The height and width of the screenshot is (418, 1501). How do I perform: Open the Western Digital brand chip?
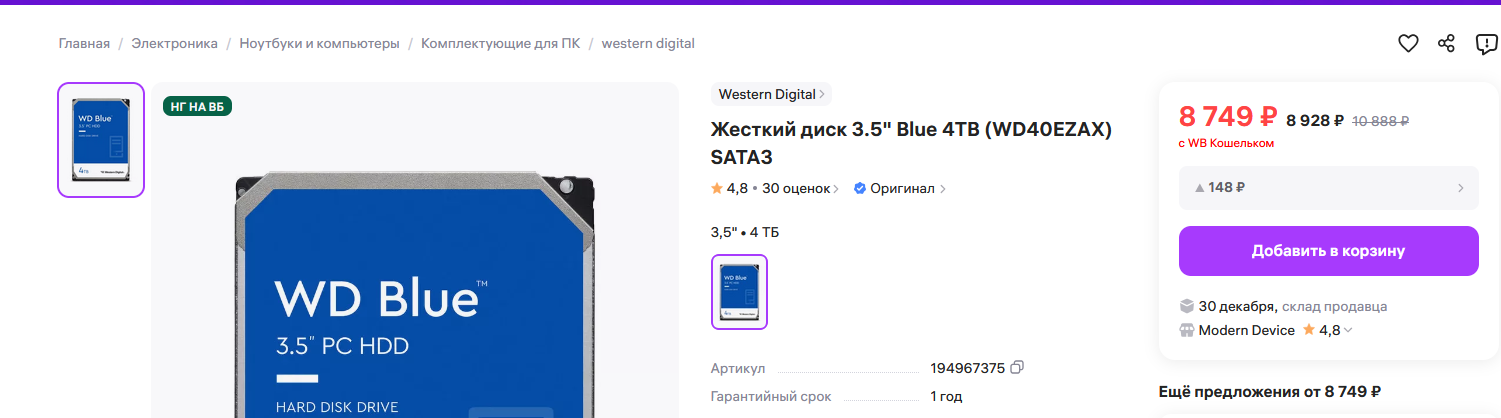[x=771, y=94]
